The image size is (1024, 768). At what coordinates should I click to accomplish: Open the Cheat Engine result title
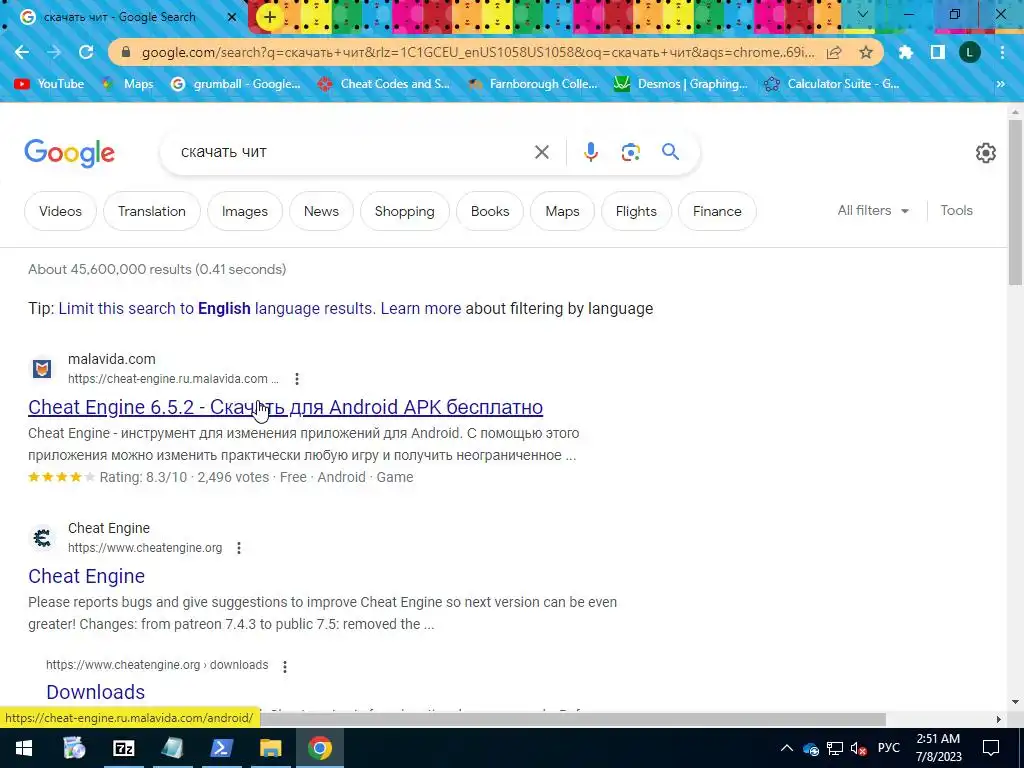(x=86, y=576)
